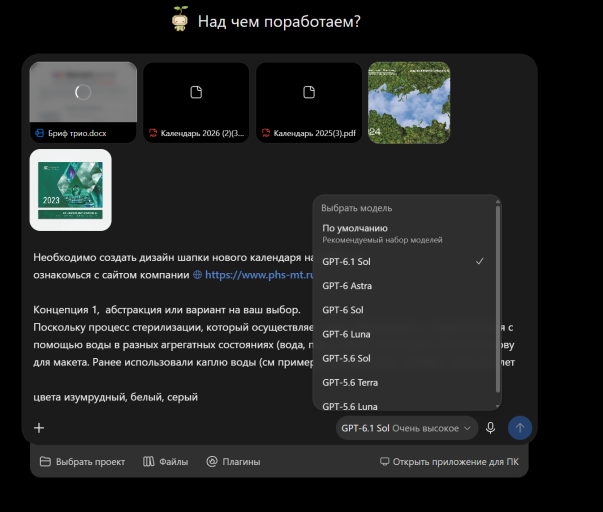Image resolution: width=603 pixels, height=512 pixels.
Task: Click the microphone voice input icon
Action: (490, 428)
